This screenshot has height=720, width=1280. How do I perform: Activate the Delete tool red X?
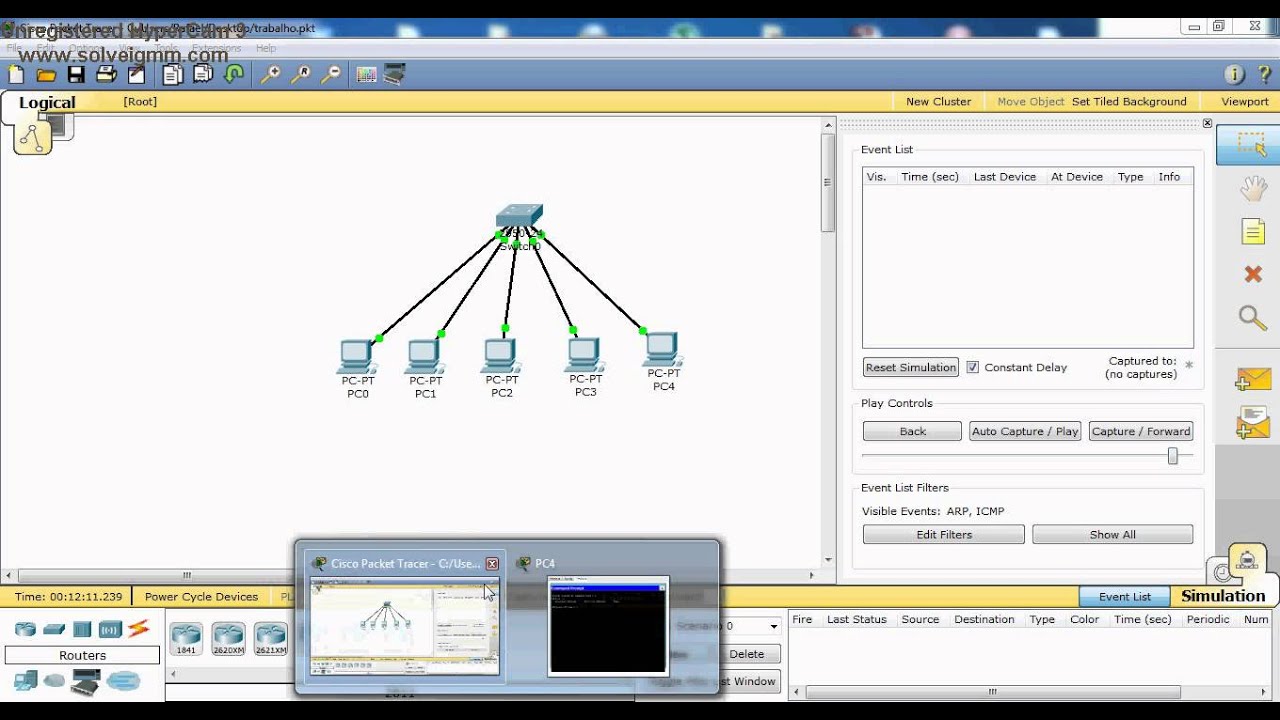[x=1253, y=274]
